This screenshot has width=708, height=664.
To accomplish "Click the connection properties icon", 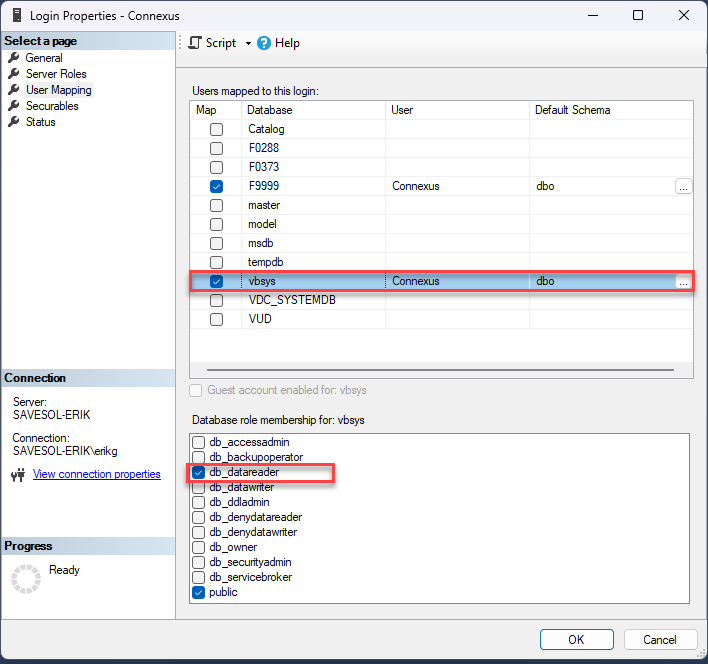I will click(x=17, y=475).
